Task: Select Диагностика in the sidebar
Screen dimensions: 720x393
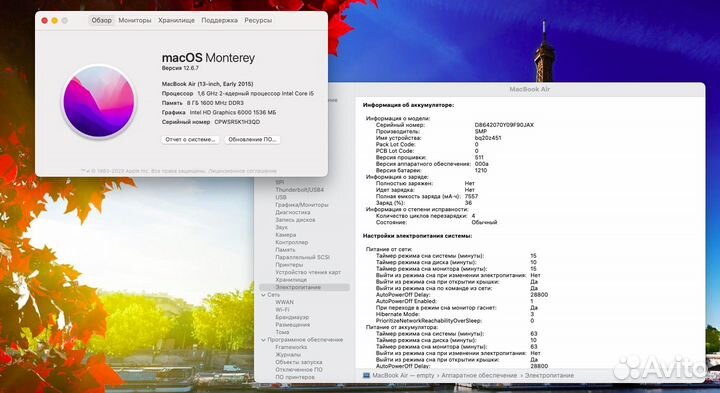Action: point(292,213)
